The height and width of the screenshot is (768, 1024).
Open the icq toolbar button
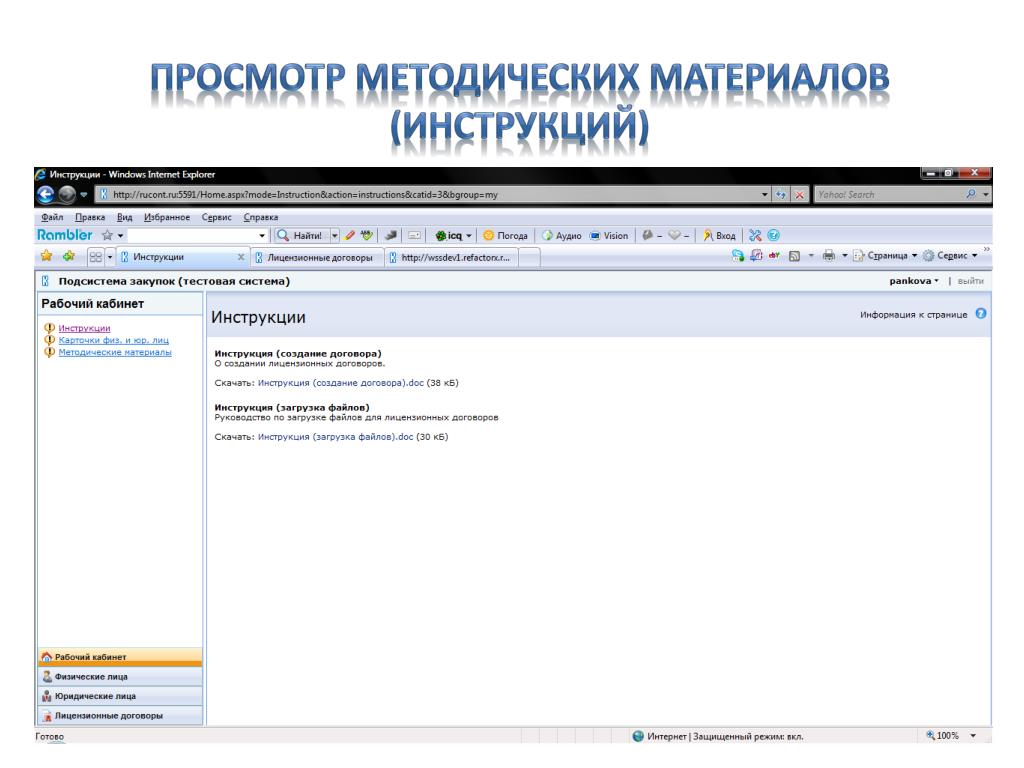point(453,235)
